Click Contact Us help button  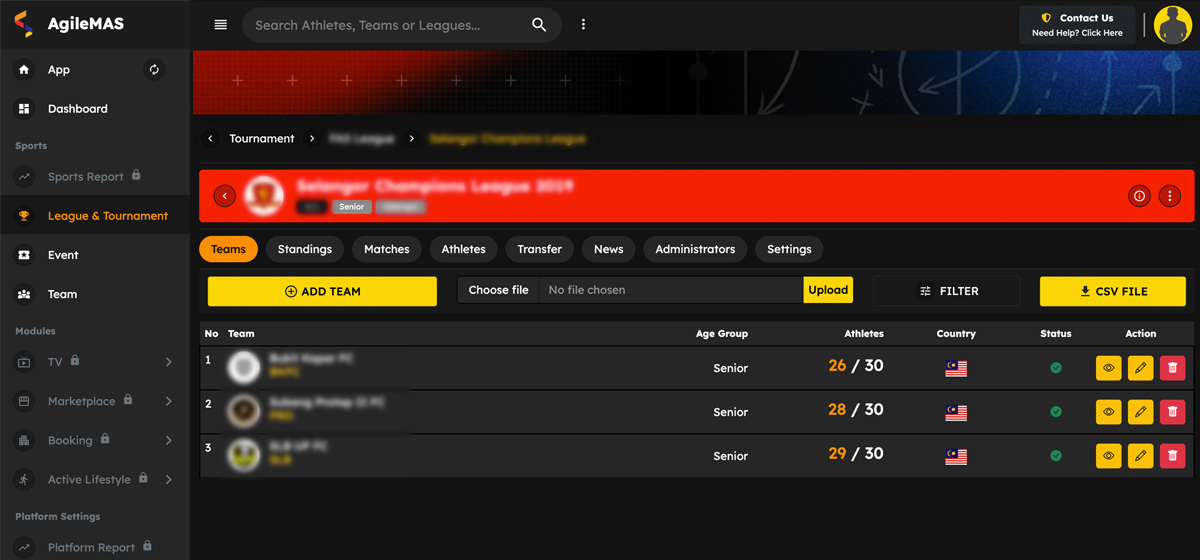click(1077, 25)
